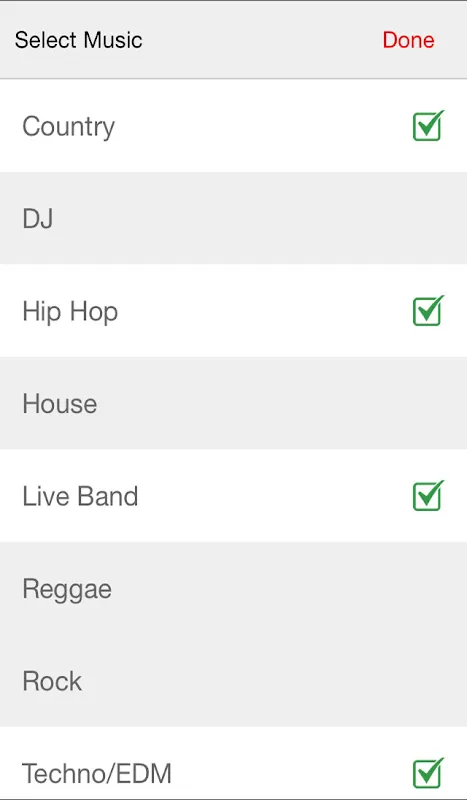Tap the Techno/EDM label text
Image resolution: width=467 pixels, height=800 pixels.
point(96,773)
